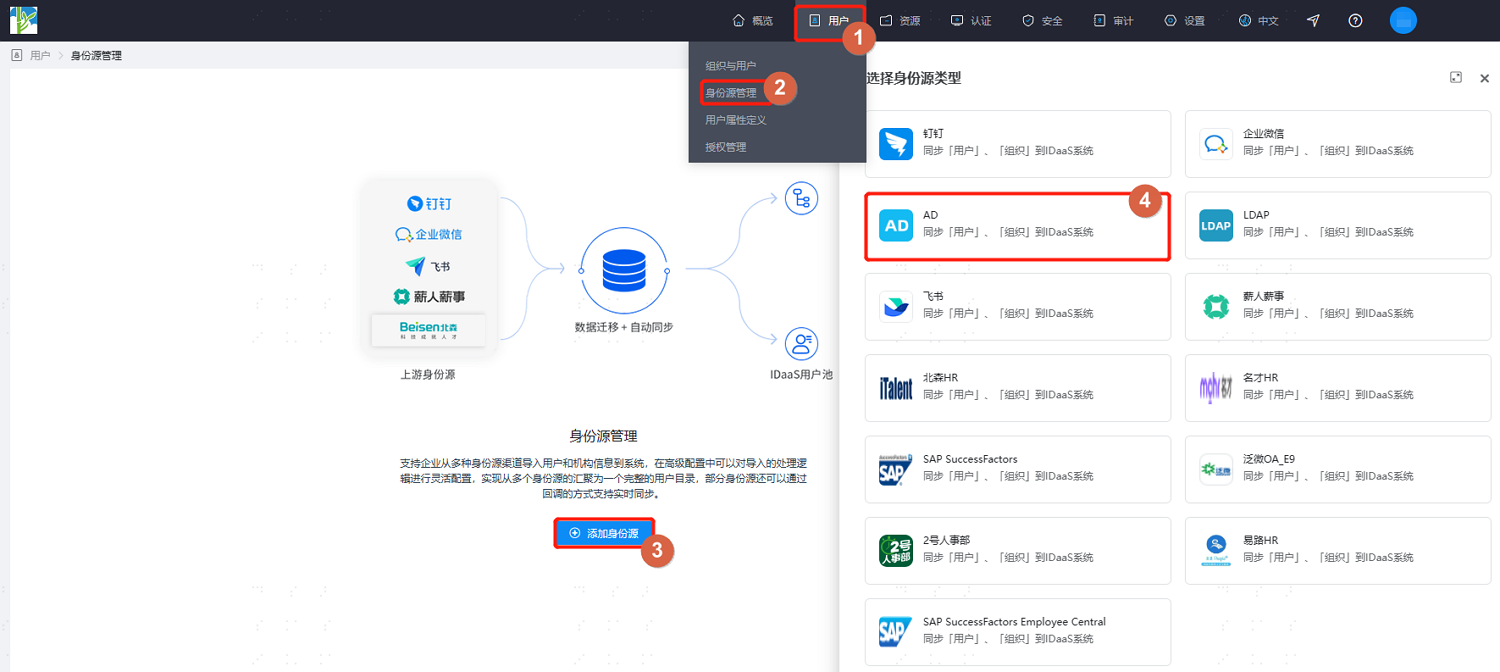This screenshot has height=672, width=1500.
Task: Open the help question mark icon
Action: tap(1355, 20)
